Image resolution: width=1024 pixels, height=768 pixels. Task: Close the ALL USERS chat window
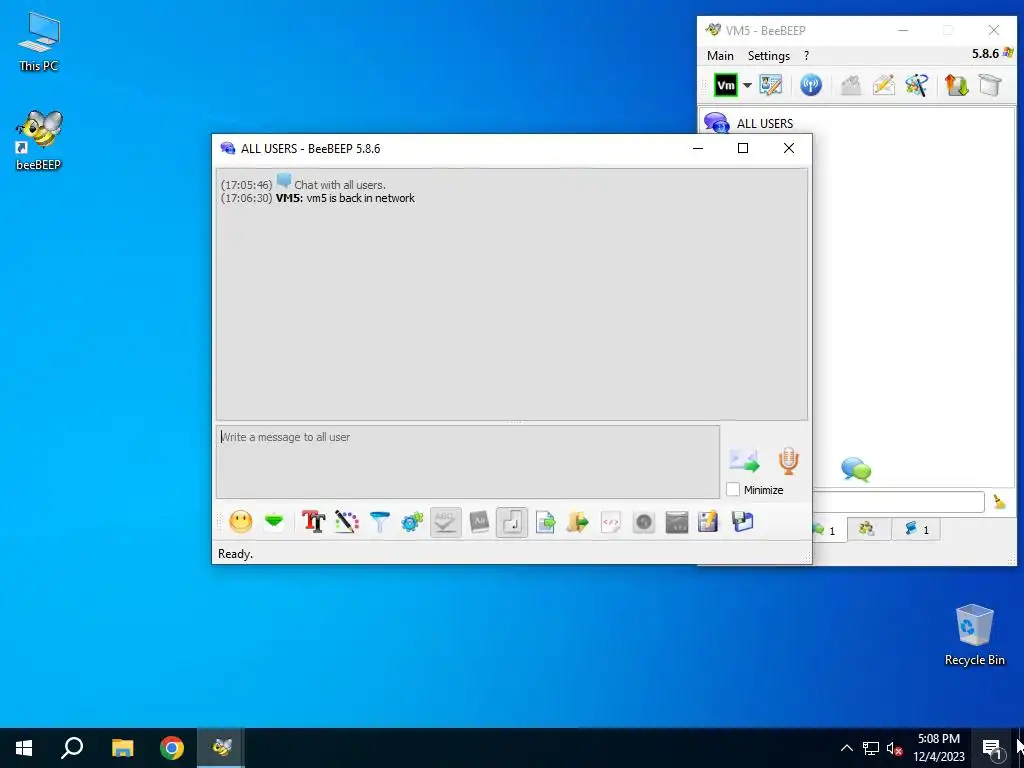coord(789,148)
